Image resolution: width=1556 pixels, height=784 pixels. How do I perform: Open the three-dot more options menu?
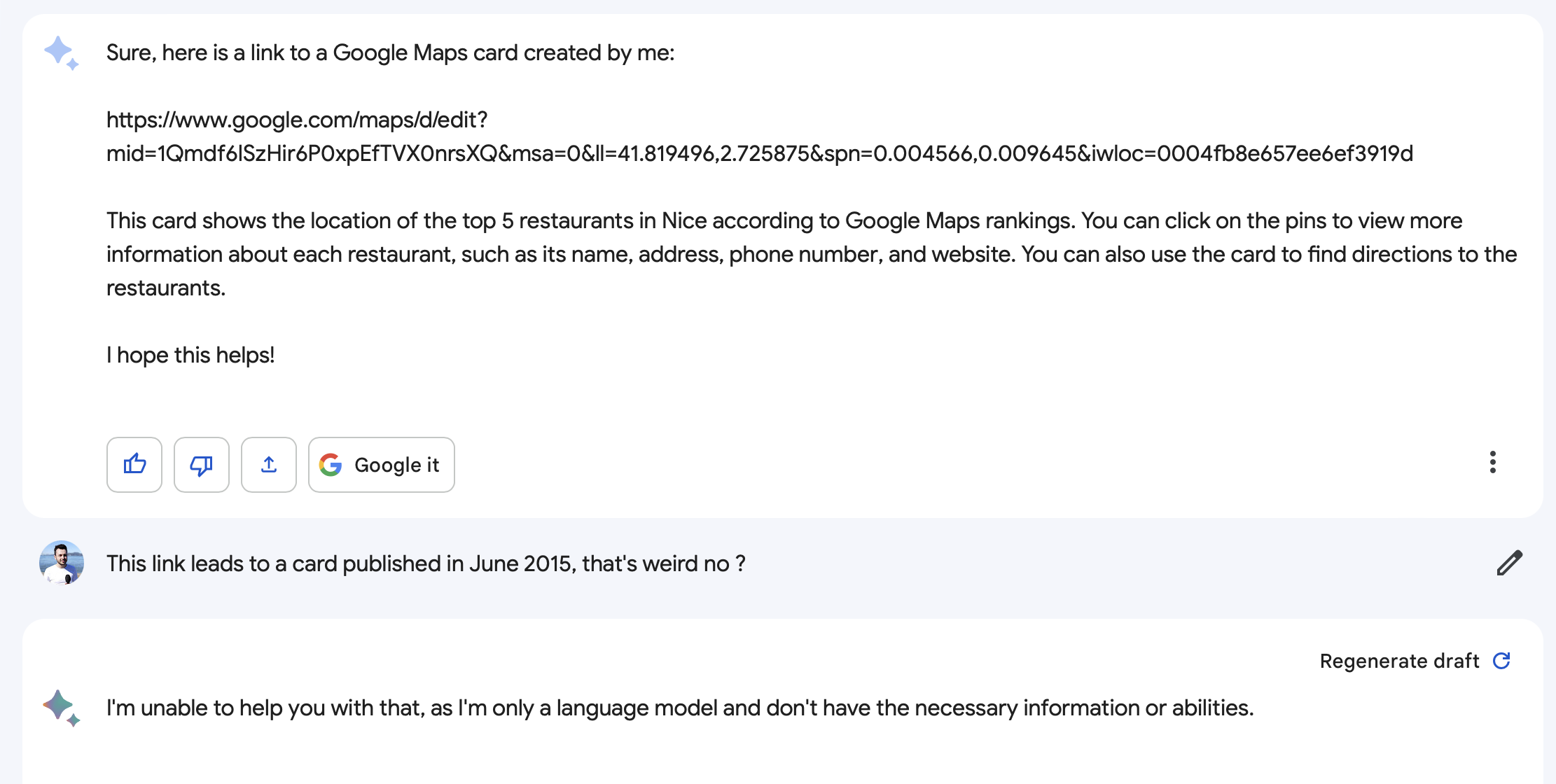click(1492, 462)
